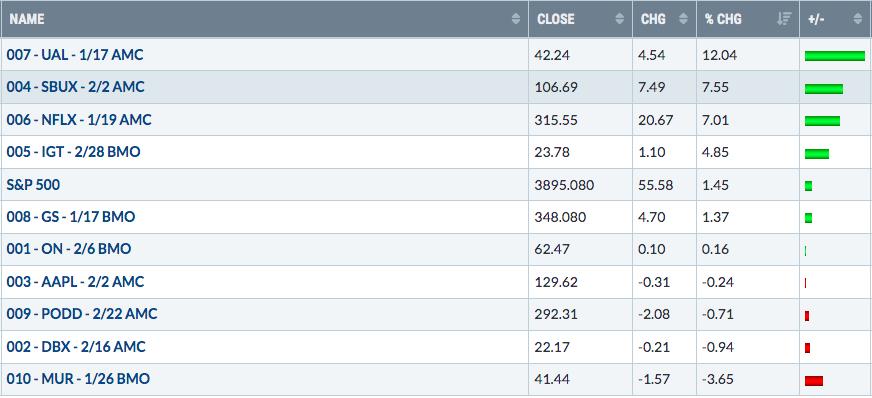Click the red MUR performance bar
872x398 pixels.
click(814, 381)
